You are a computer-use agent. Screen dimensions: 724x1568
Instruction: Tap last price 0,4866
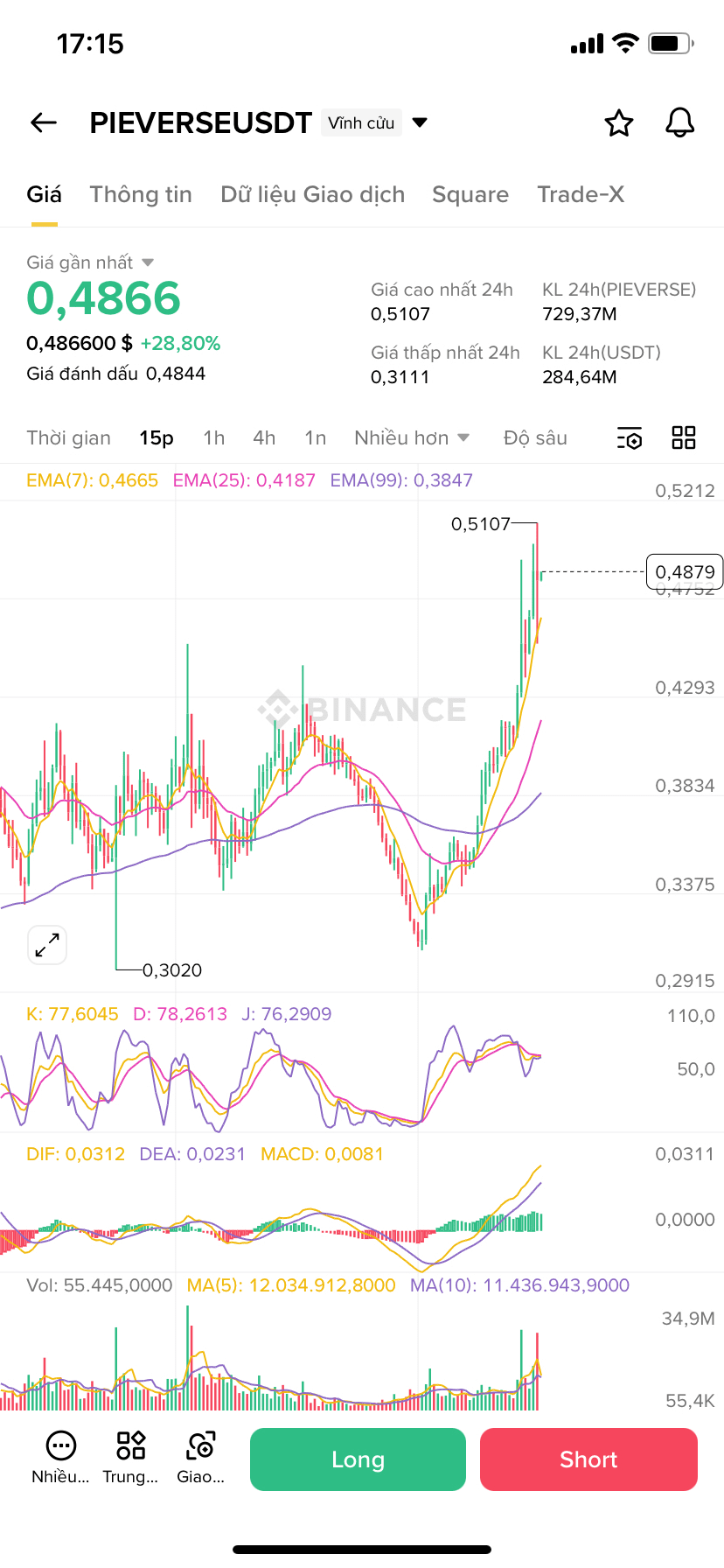(103, 298)
